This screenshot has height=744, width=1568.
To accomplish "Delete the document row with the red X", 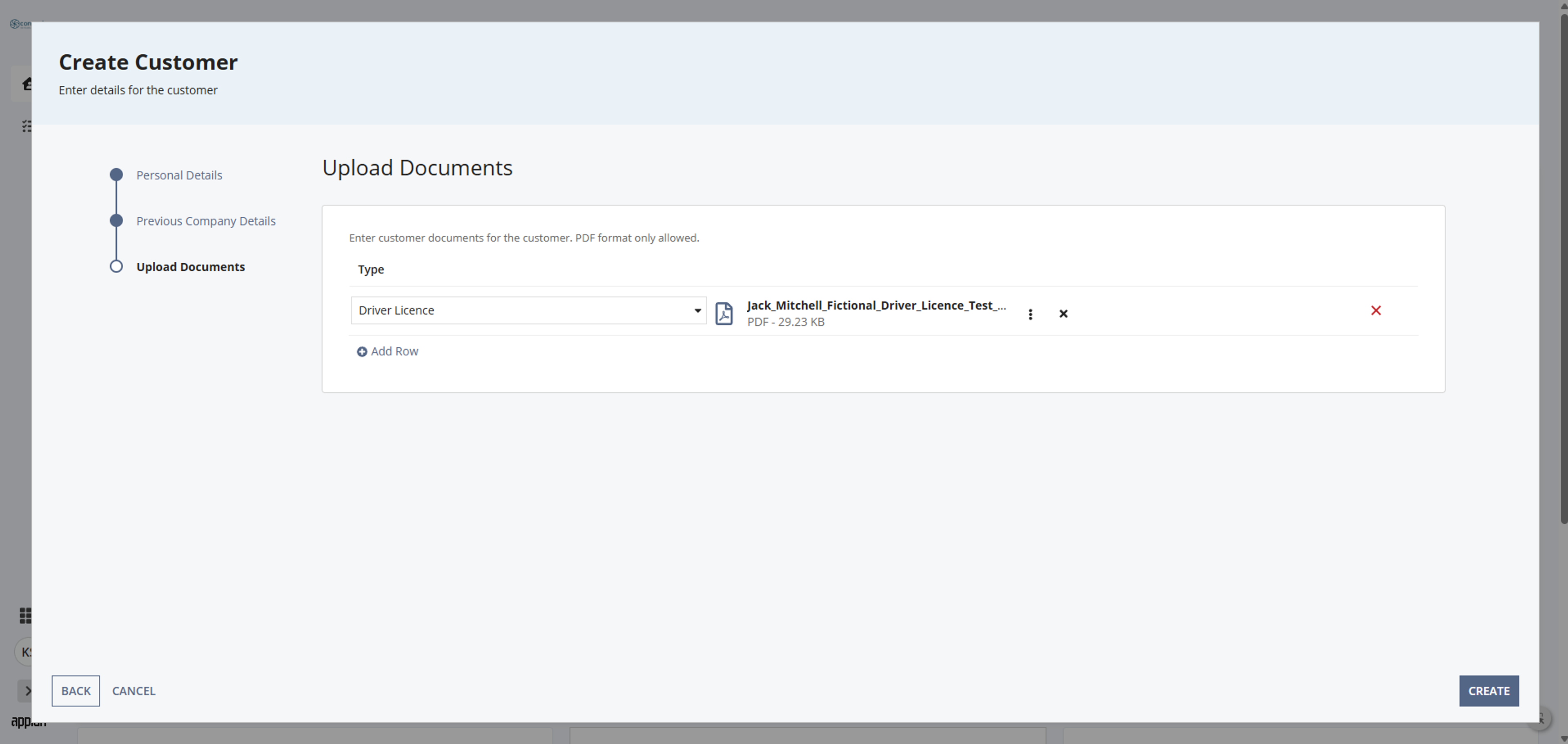I will pyautogui.click(x=1376, y=311).
